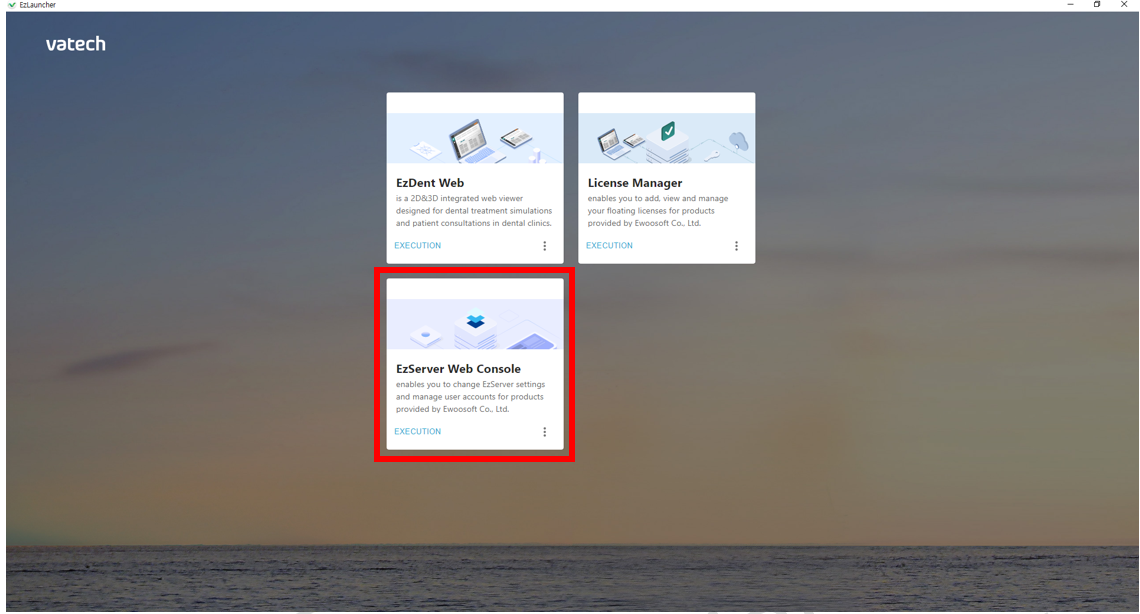1140x614 pixels.
Task: Click EXECUTION on the License Manager card
Action: (x=609, y=246)
